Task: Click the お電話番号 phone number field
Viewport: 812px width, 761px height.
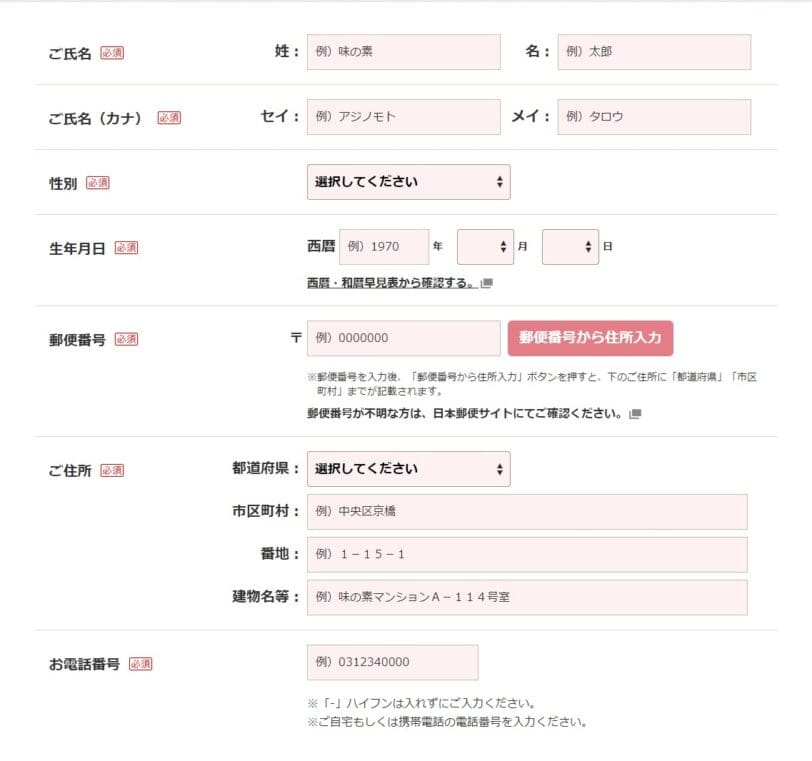Action: (x=394, y=662)
